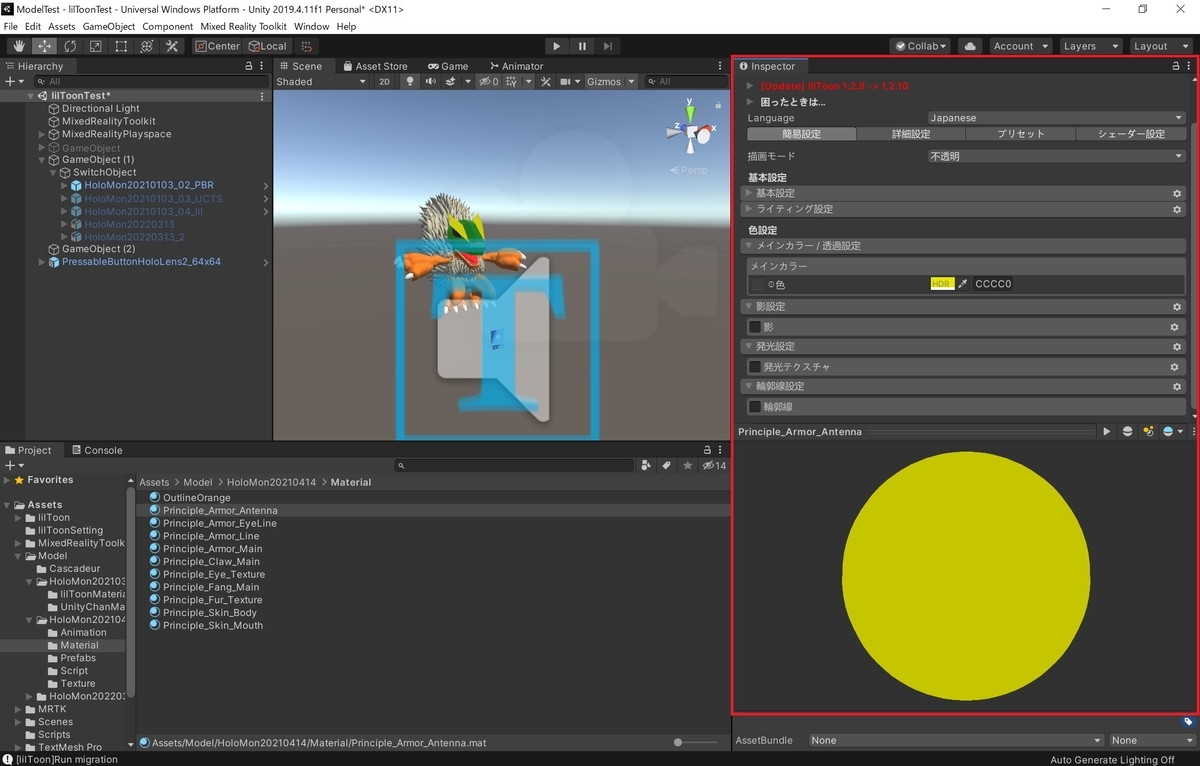Click the main color swatch
This screenshot has width=1200, height=766.
point(941,284)
